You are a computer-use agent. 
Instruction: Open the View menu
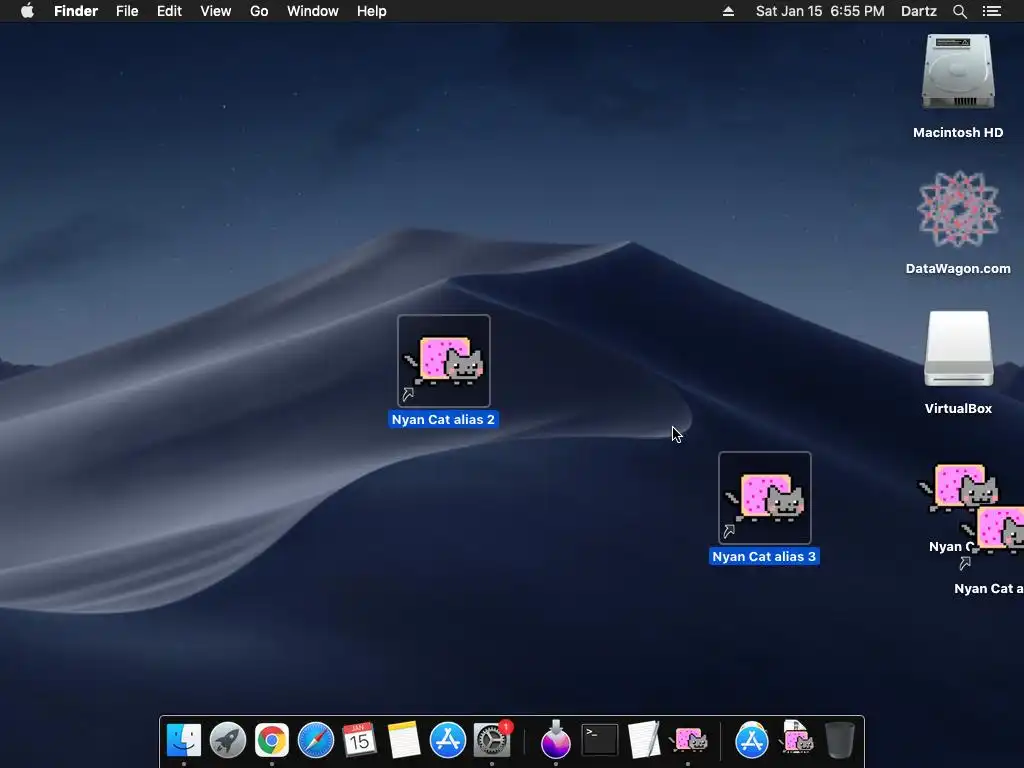click(216, 11)
